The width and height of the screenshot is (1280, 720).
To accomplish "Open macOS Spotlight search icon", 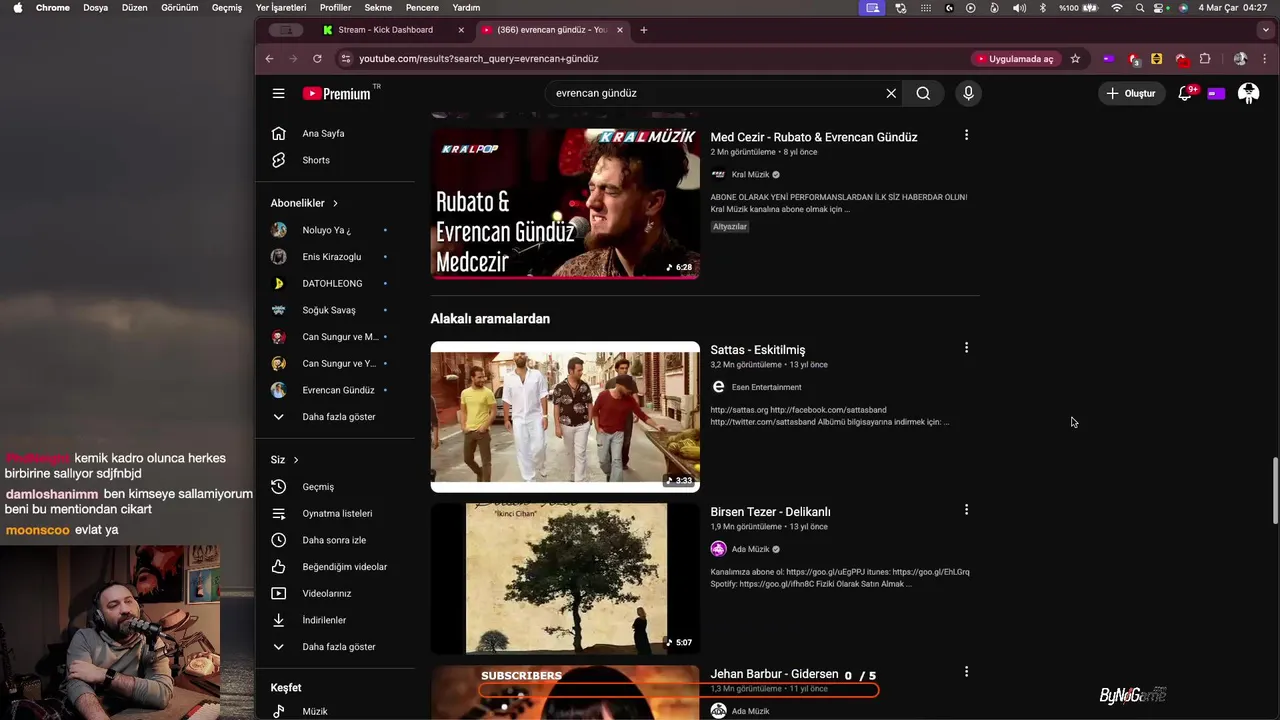I will (x=1140, y=7).
